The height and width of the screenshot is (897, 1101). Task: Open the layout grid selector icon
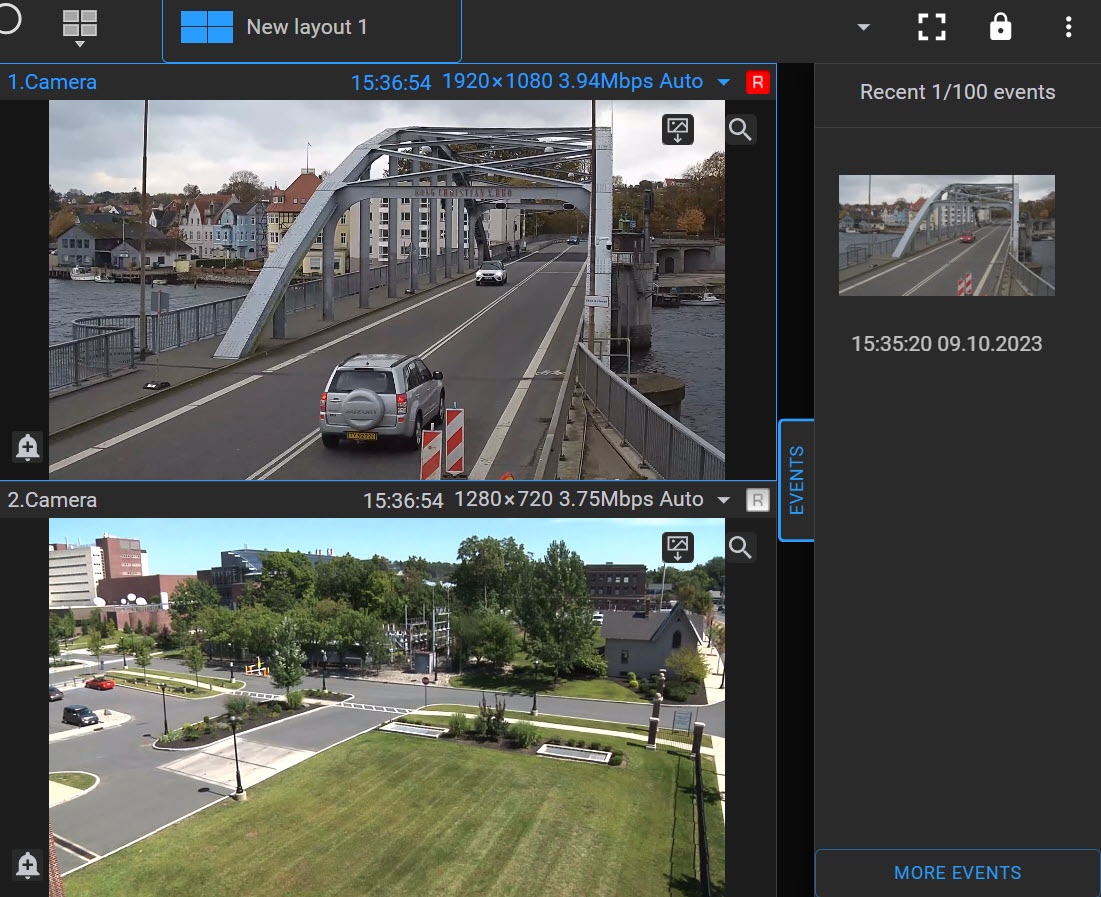tap(79, 27)
